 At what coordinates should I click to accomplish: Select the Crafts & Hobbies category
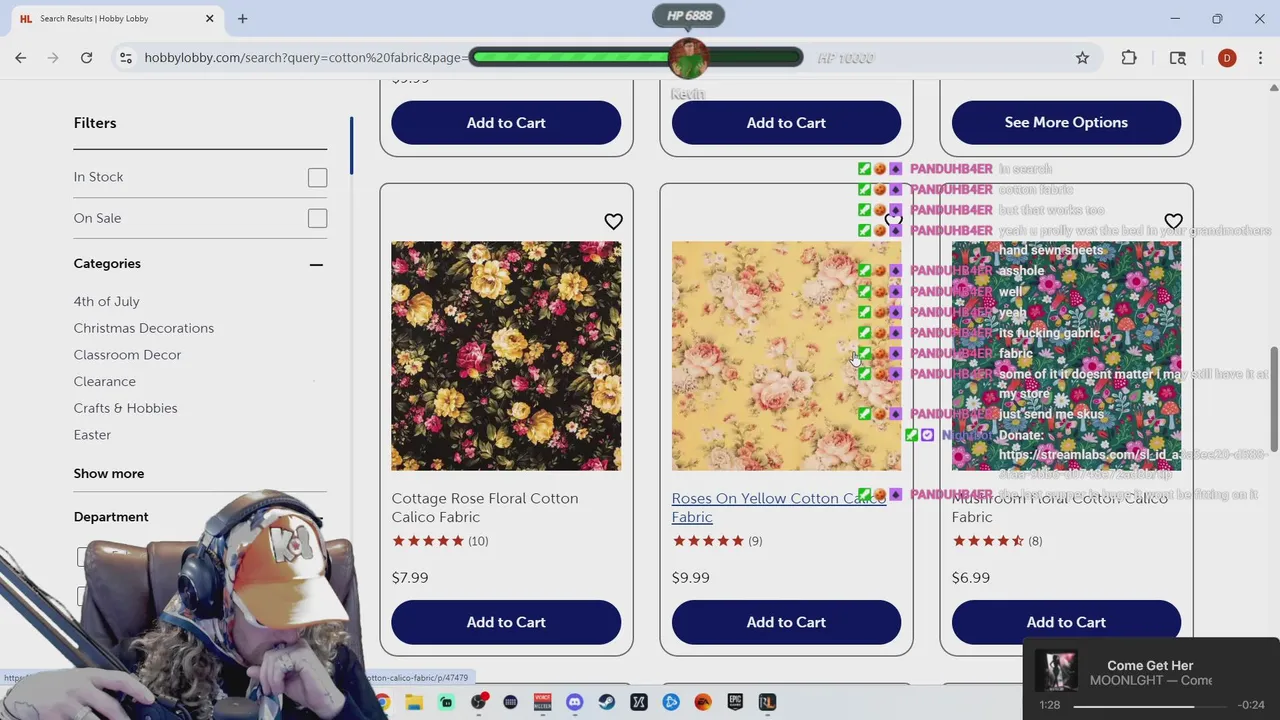(125, 408)
